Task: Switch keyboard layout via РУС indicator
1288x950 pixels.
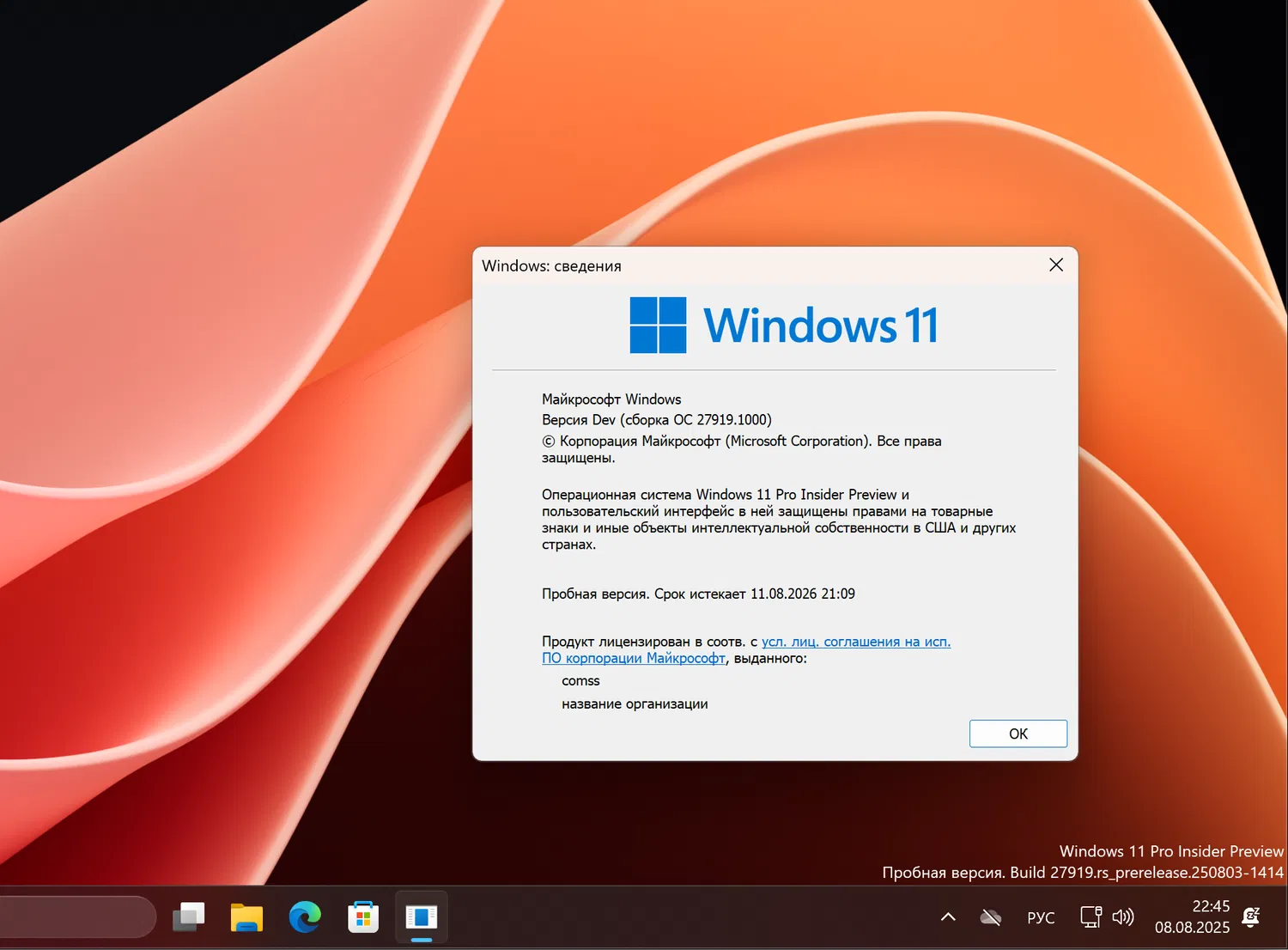Action: point(1041,917)
